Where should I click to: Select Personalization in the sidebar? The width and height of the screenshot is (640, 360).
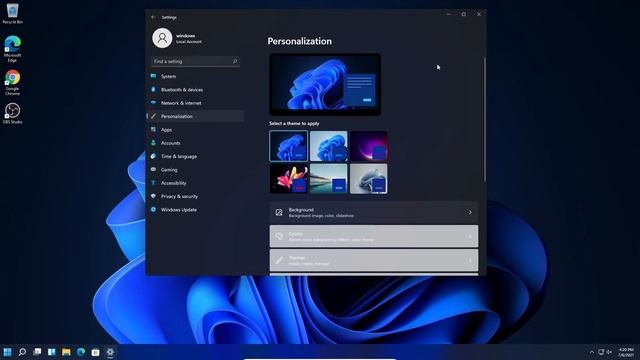coord(196,116)
